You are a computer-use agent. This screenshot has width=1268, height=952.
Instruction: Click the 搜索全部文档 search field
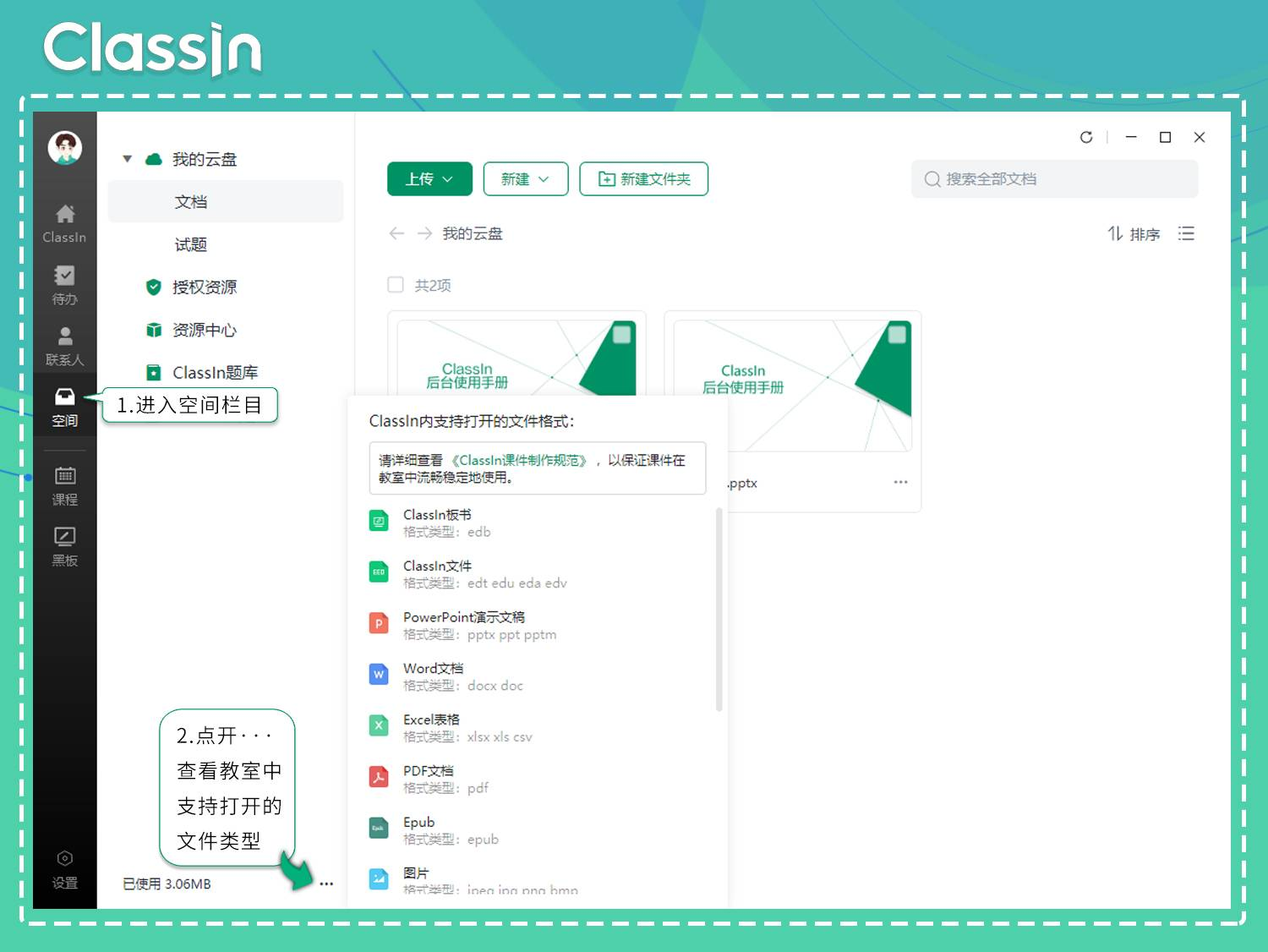coord(1055,179)
